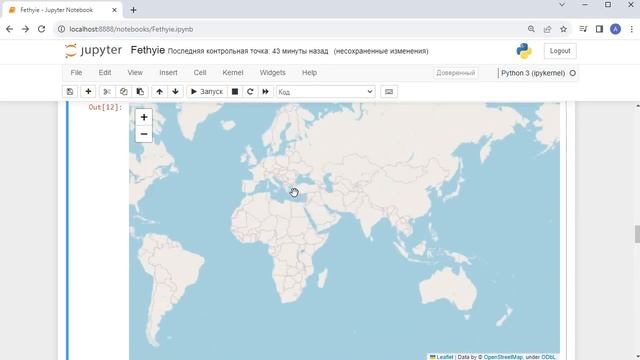Open the Insert menu
This screenshot has height=360, width=640.
(x=168, y=73)
